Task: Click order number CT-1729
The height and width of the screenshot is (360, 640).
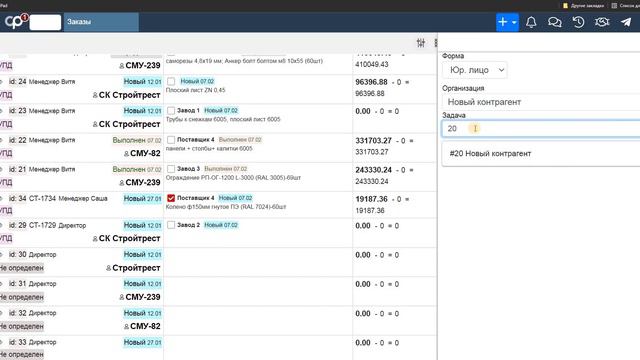Action: click(x=42, y=225)
